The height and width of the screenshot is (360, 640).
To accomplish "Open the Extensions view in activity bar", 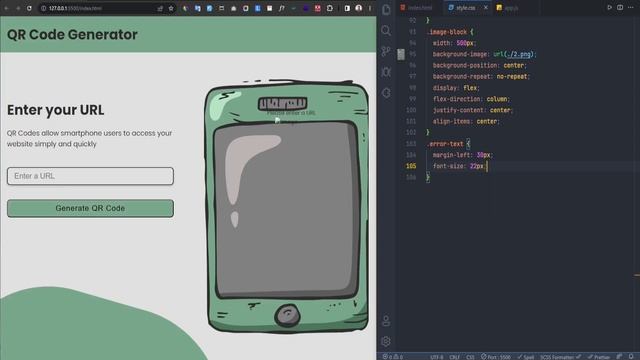I will (386, 93).
